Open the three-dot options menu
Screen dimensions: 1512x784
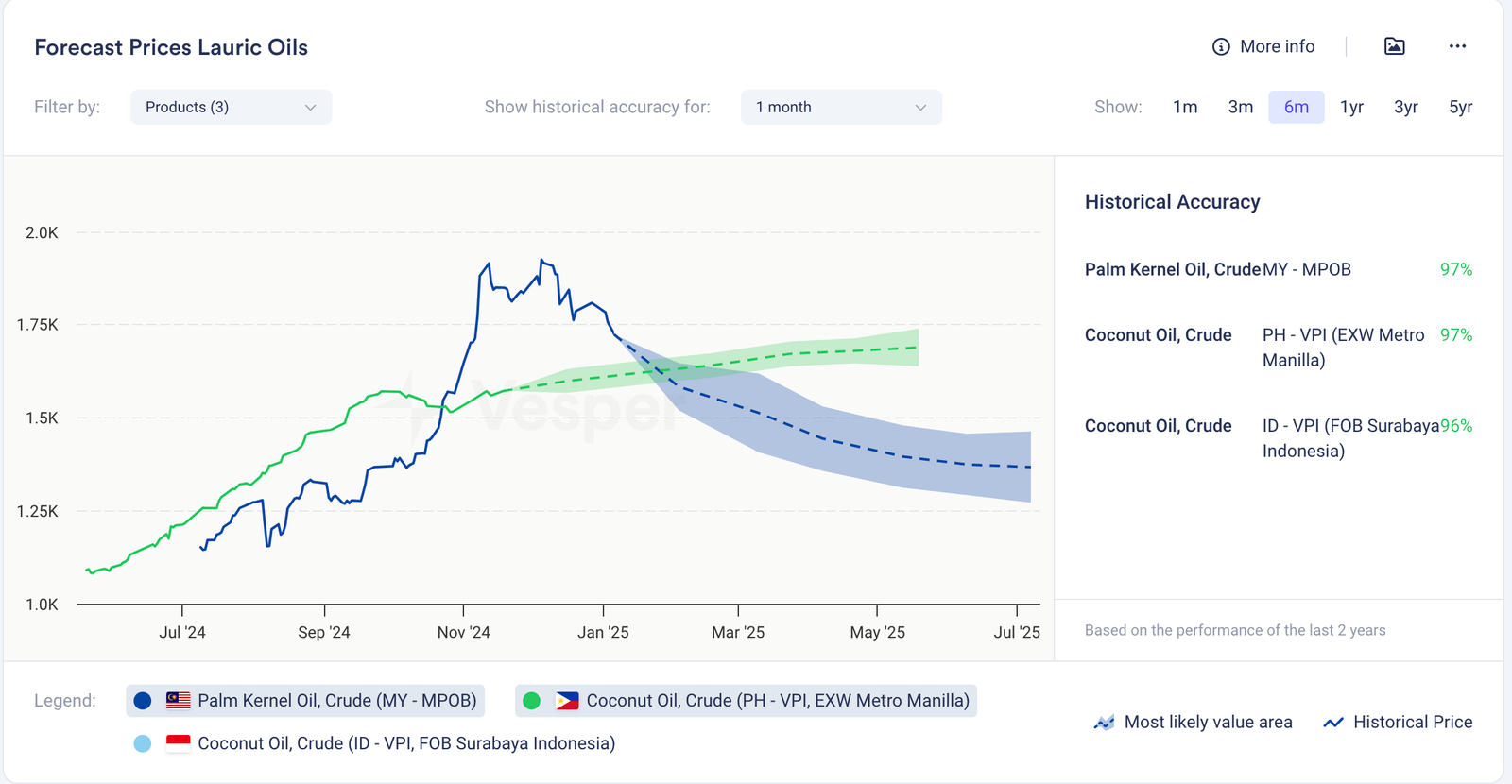click(1457, 46)
